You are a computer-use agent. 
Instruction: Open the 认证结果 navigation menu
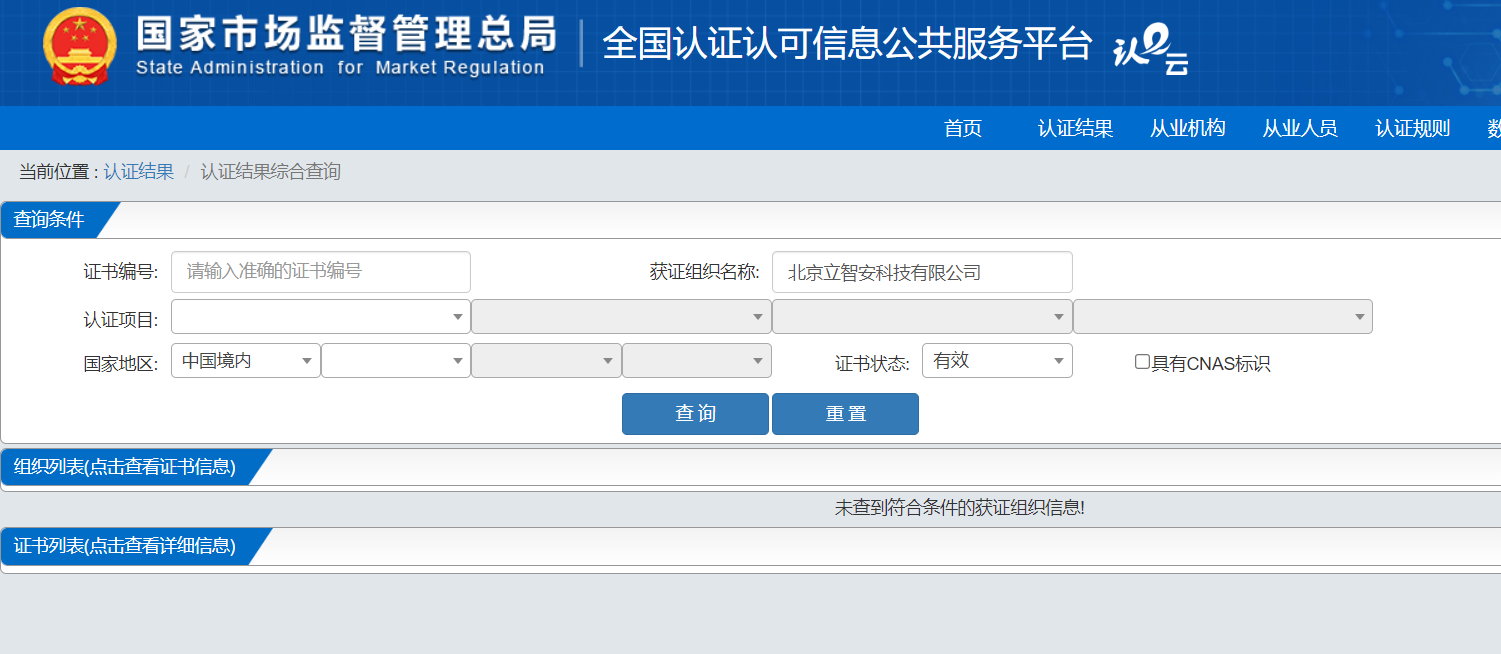[1076, 128]
